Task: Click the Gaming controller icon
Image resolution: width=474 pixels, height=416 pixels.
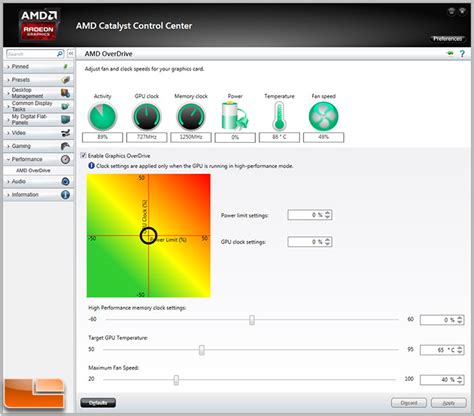Action: [x=65, y=146]
